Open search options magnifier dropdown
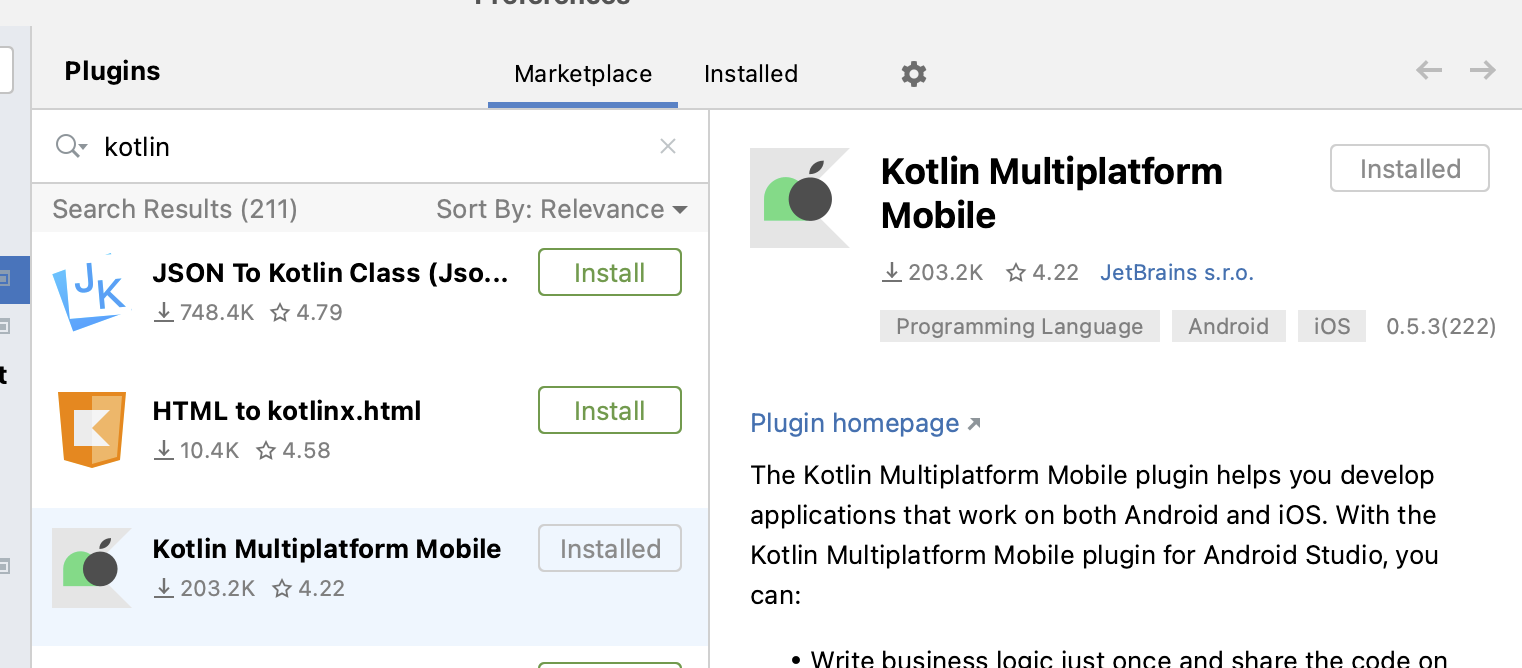Viewport: 1522px width, 668px height. (x=72, y=146)
